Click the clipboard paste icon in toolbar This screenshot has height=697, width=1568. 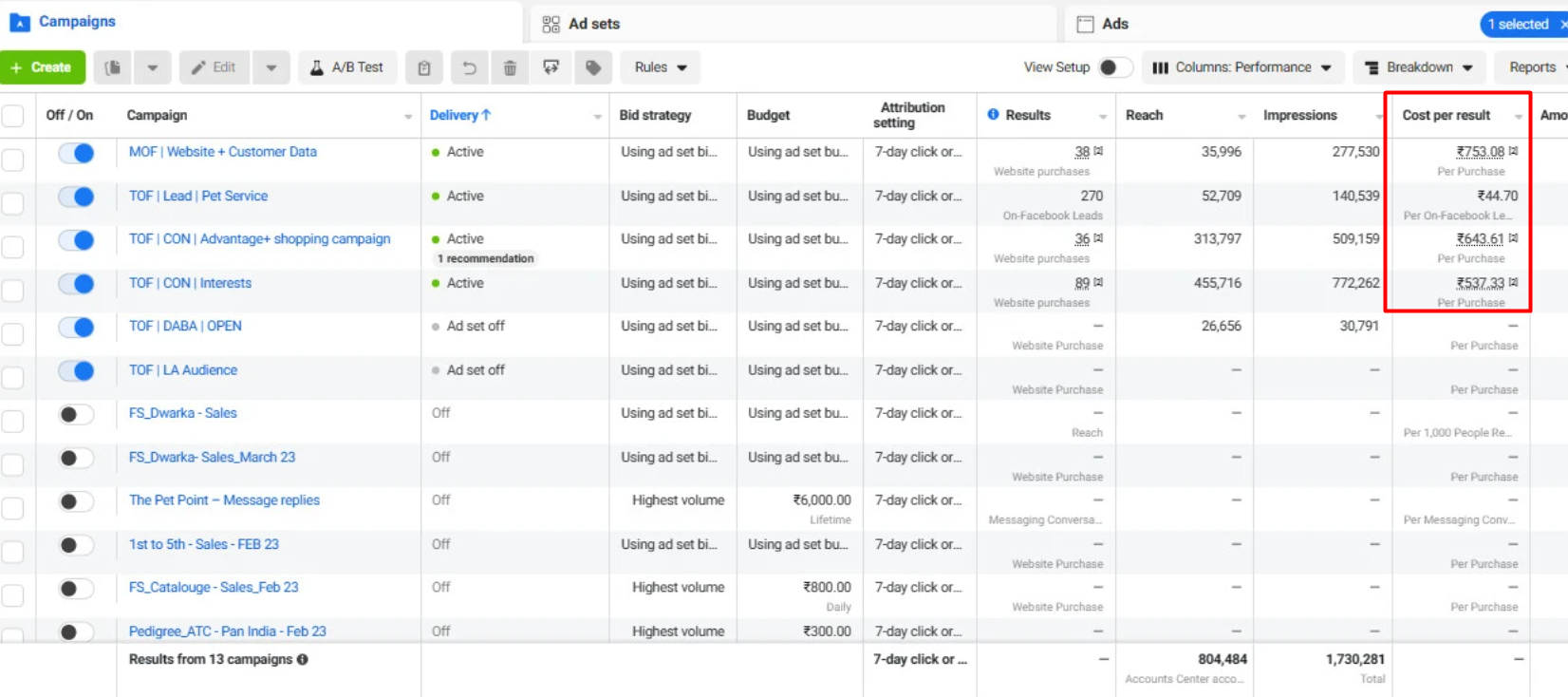click(424, 67)
